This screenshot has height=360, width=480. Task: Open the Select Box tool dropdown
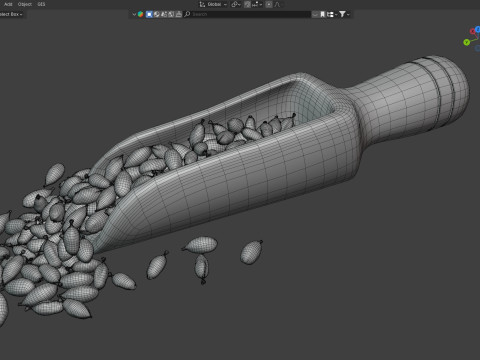pyautogui.click(x=11, y=14)
